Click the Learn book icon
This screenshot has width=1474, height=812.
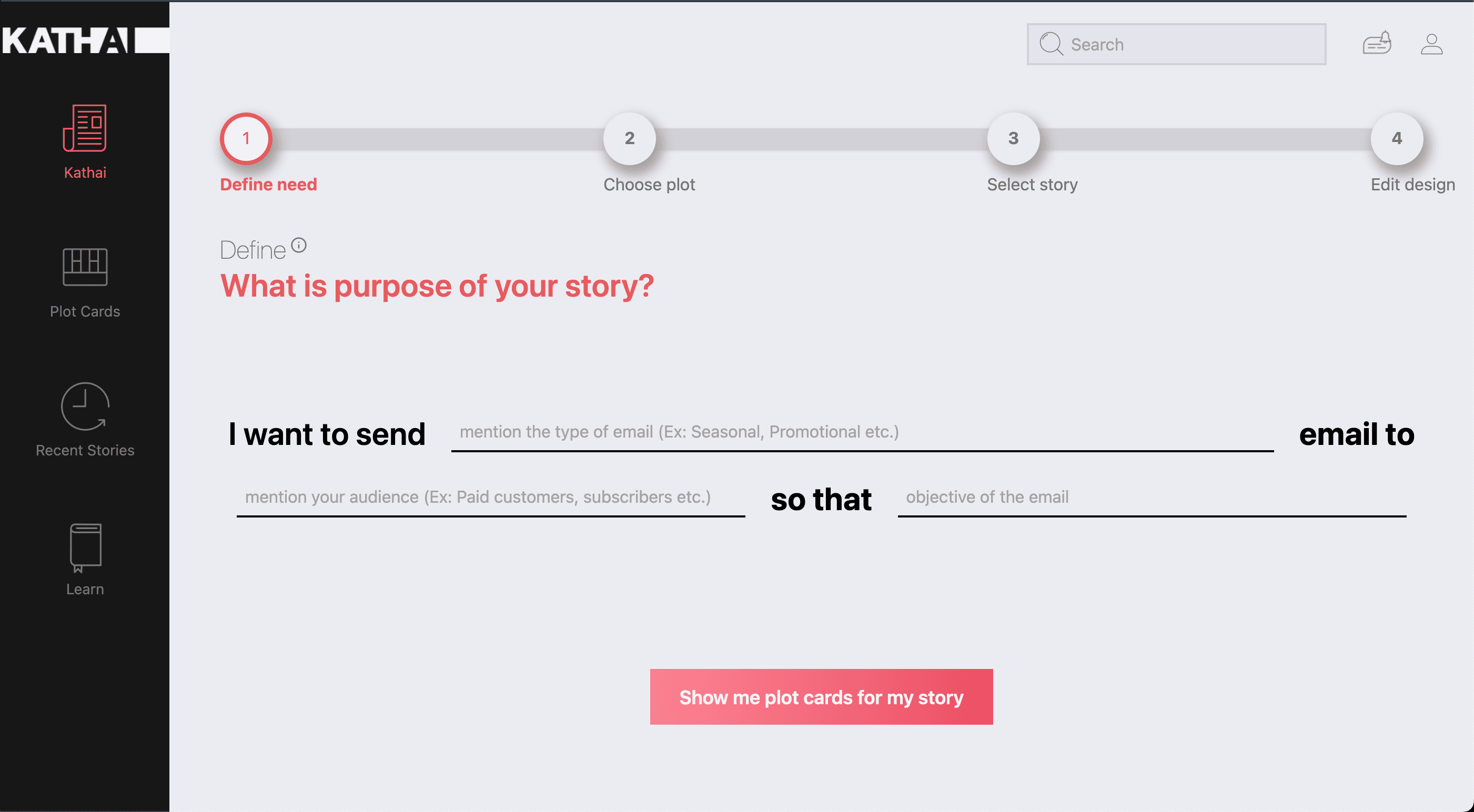(x=85, y=547)
